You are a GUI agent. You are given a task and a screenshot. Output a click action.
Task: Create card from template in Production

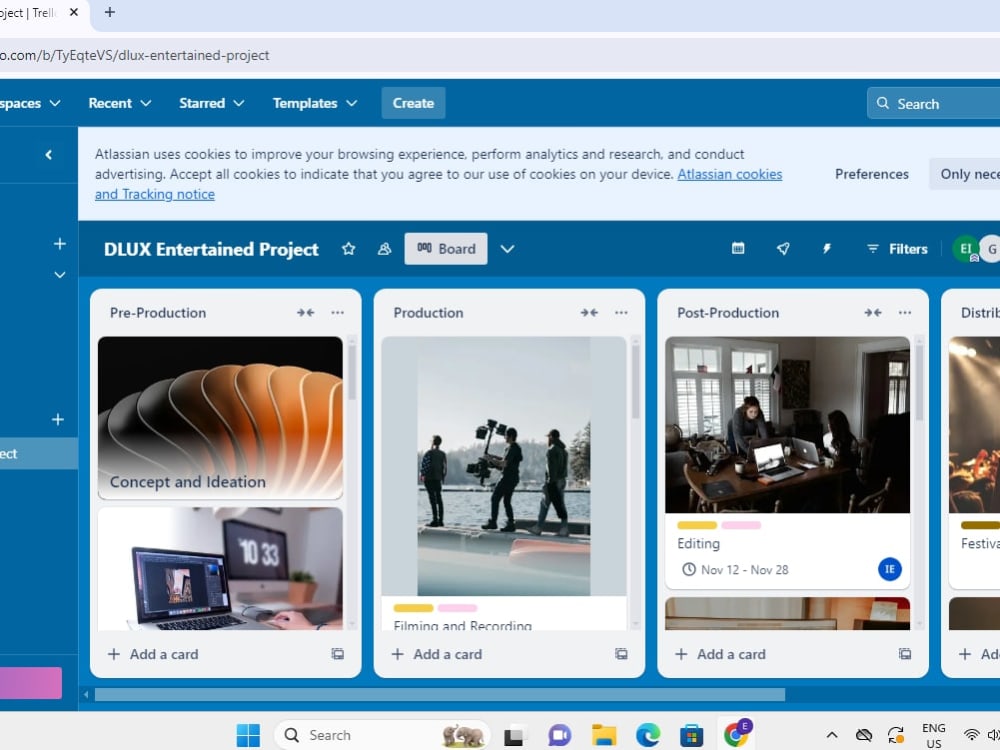621,654
